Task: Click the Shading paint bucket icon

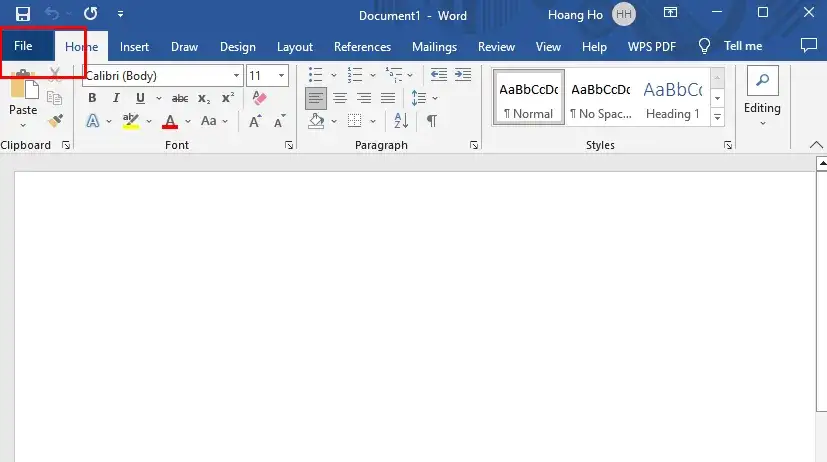Action: click(x=316, y=121)
